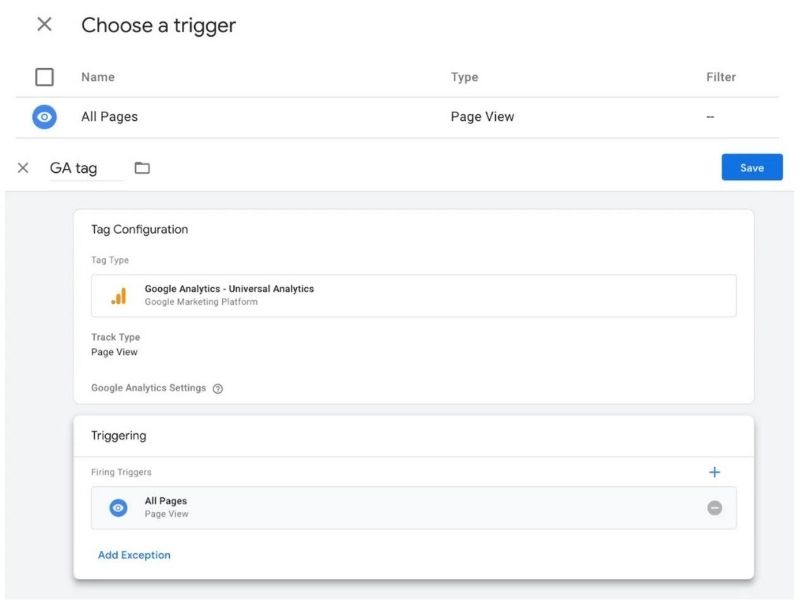The image size is (800, 600).
Task: Click the Track Type label
Action: coord(115,337)
